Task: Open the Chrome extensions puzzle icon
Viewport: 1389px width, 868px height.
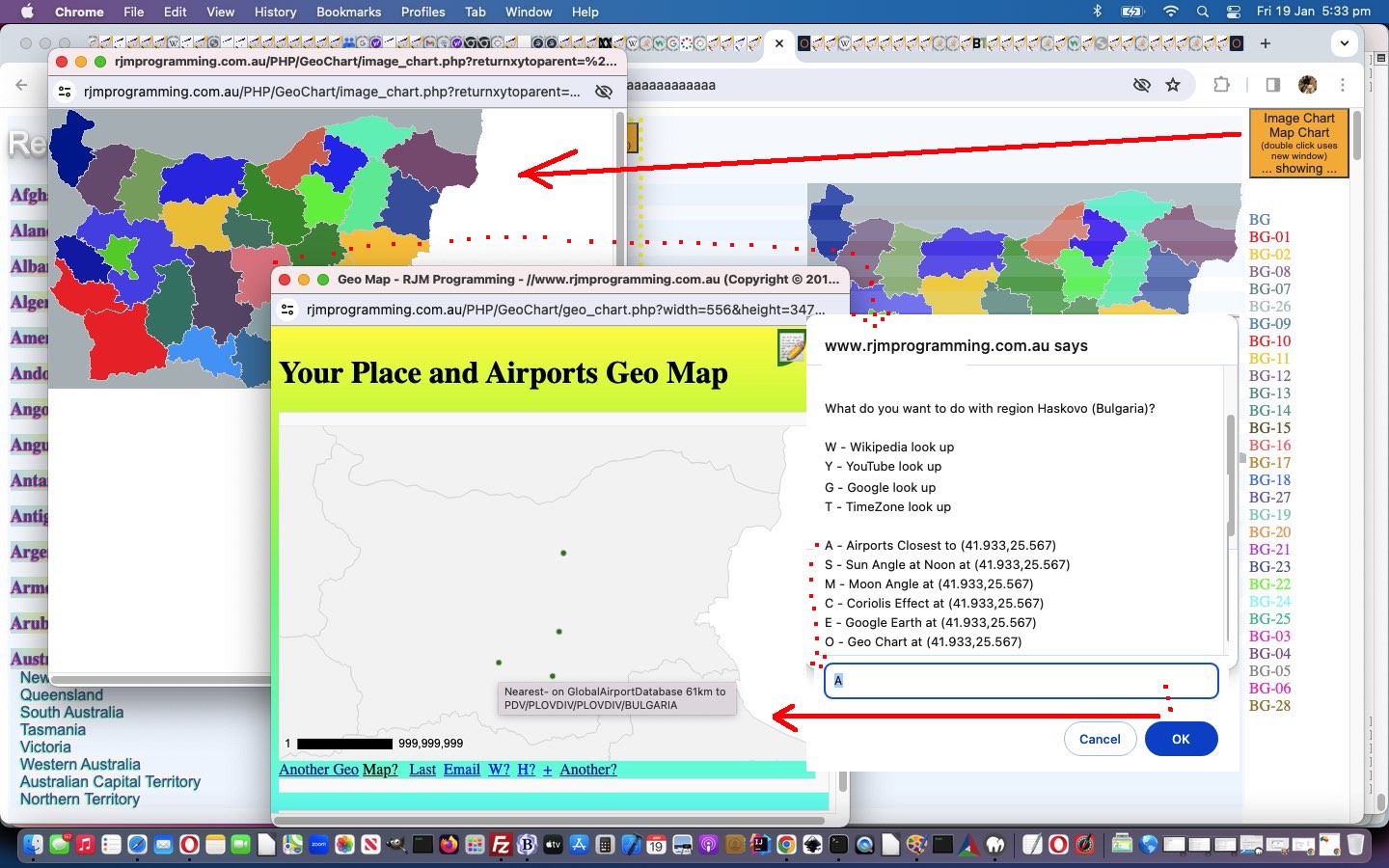Action: (1221, 85)
